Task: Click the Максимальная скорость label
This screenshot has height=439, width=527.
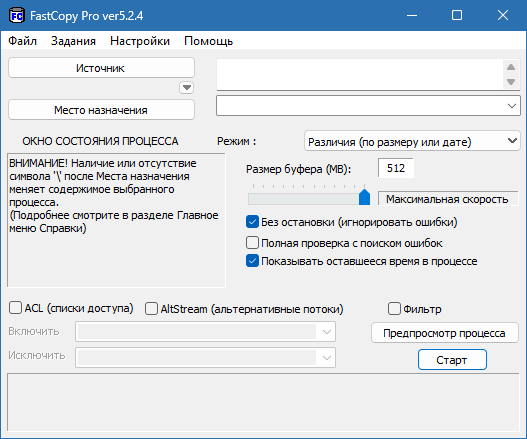Action: click(x=448, y=199)
